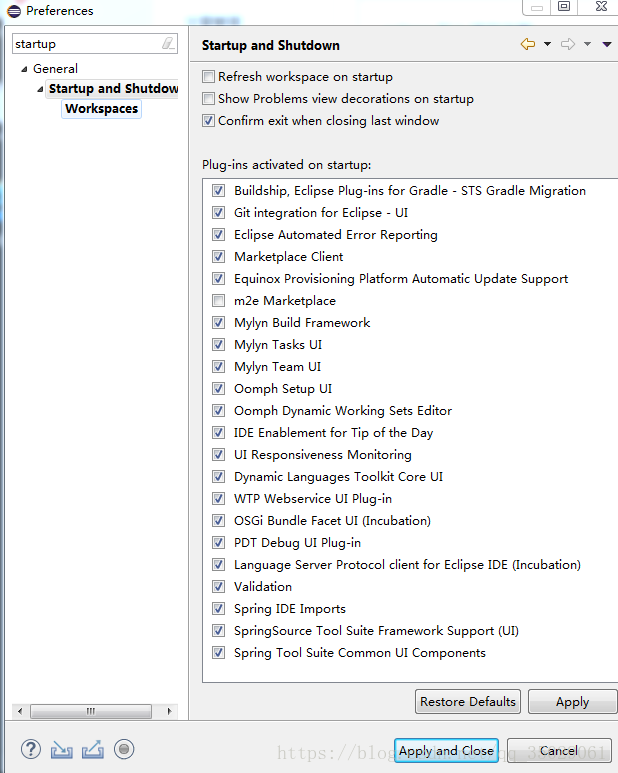Click the grayed Forward arrow icon
618x773 pixels.
click(x=568, y=44)
